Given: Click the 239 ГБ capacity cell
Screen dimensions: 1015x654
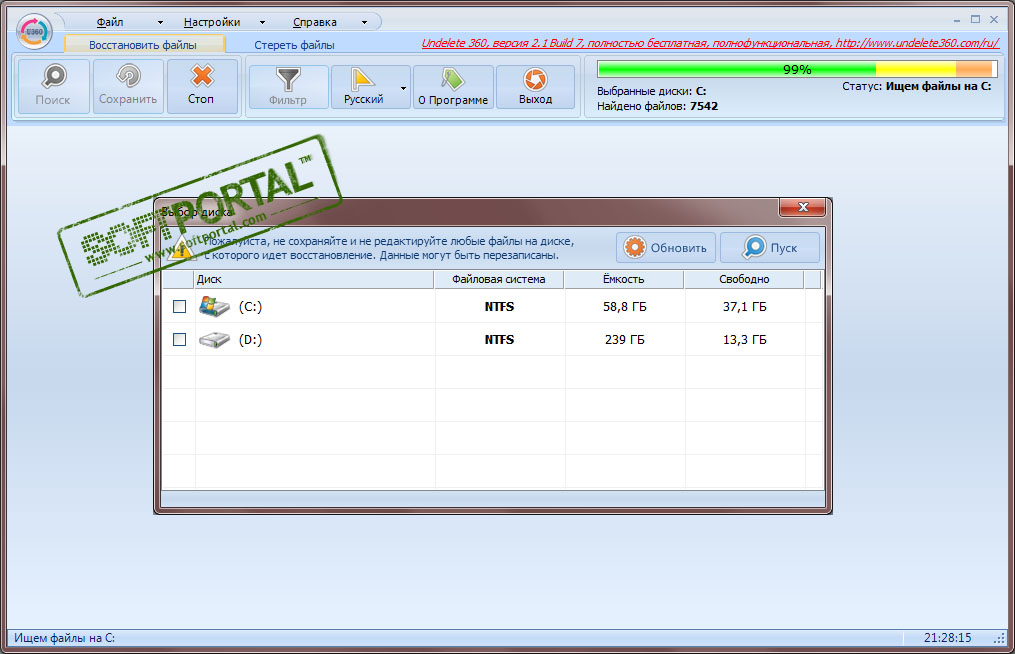Looking at the screenshot, I should (625, 340).
